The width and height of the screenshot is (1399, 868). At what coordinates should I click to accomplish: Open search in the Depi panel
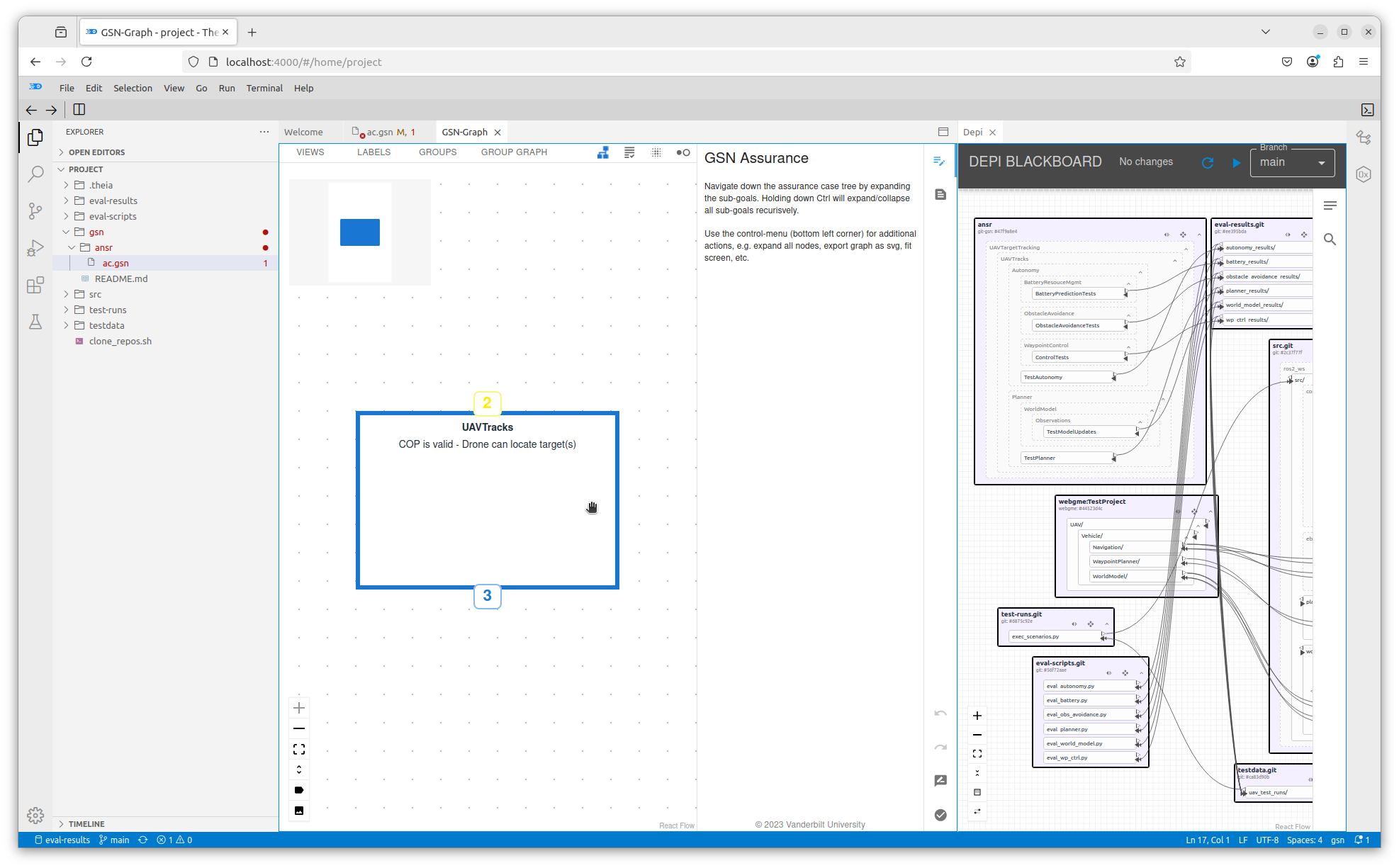point(1330,239)
